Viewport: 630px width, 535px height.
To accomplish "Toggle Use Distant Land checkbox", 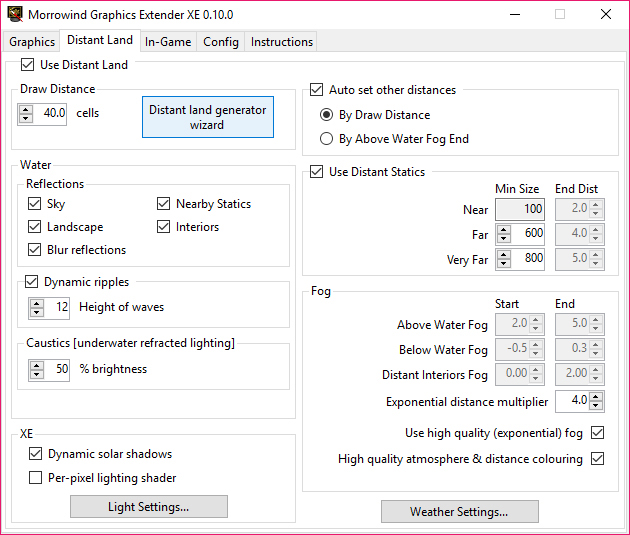I will tap(27, 65).
